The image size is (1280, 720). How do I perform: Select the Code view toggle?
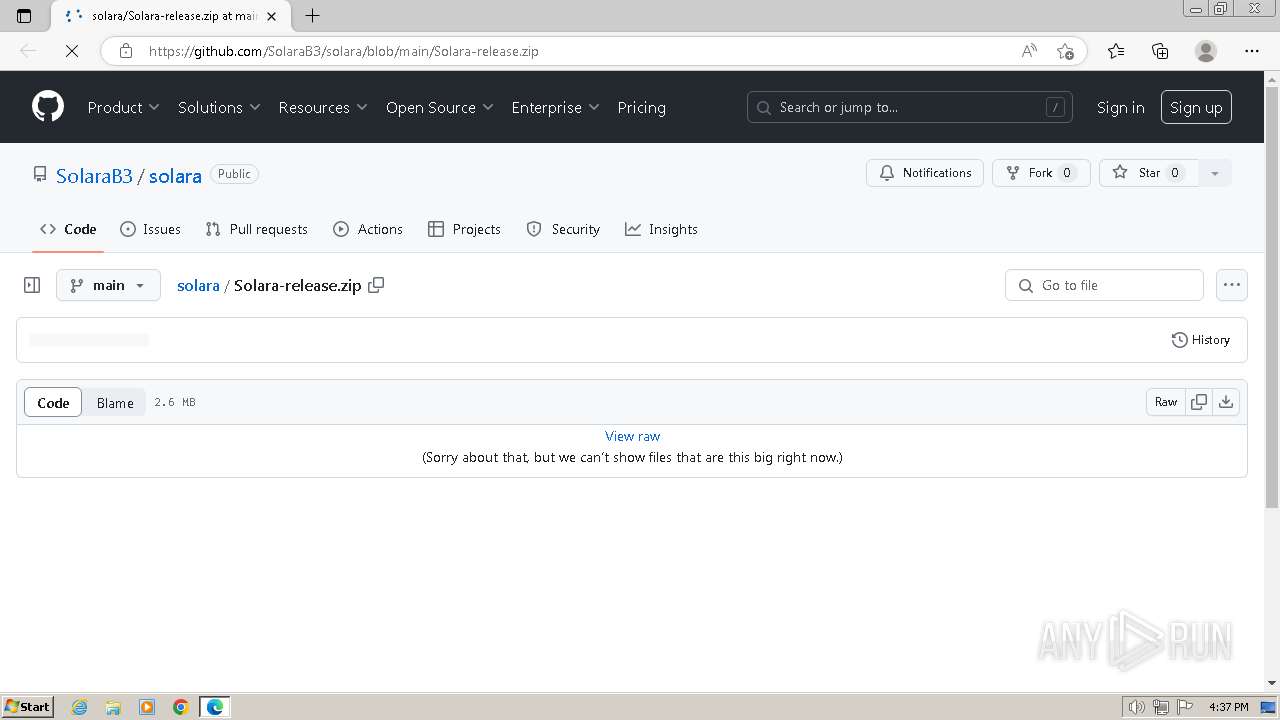pos(53,402)
